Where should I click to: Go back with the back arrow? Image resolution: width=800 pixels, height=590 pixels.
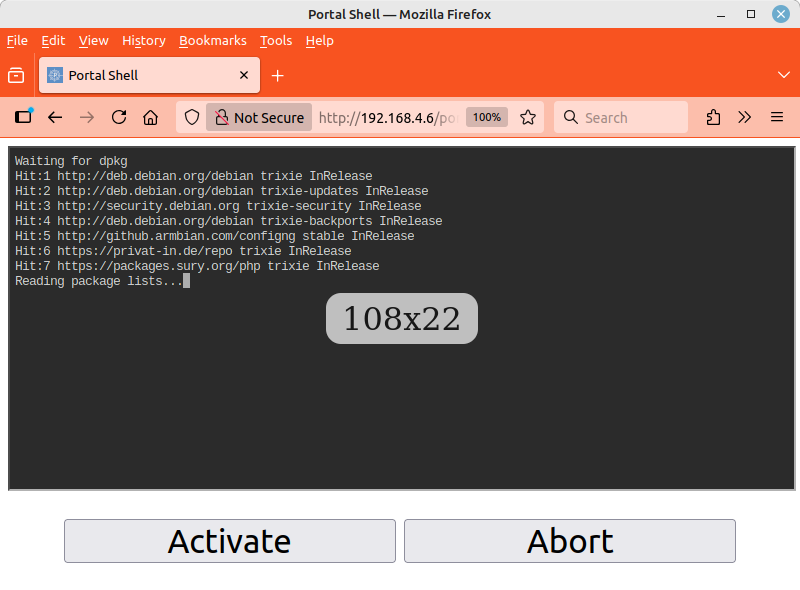coord(55,117)
